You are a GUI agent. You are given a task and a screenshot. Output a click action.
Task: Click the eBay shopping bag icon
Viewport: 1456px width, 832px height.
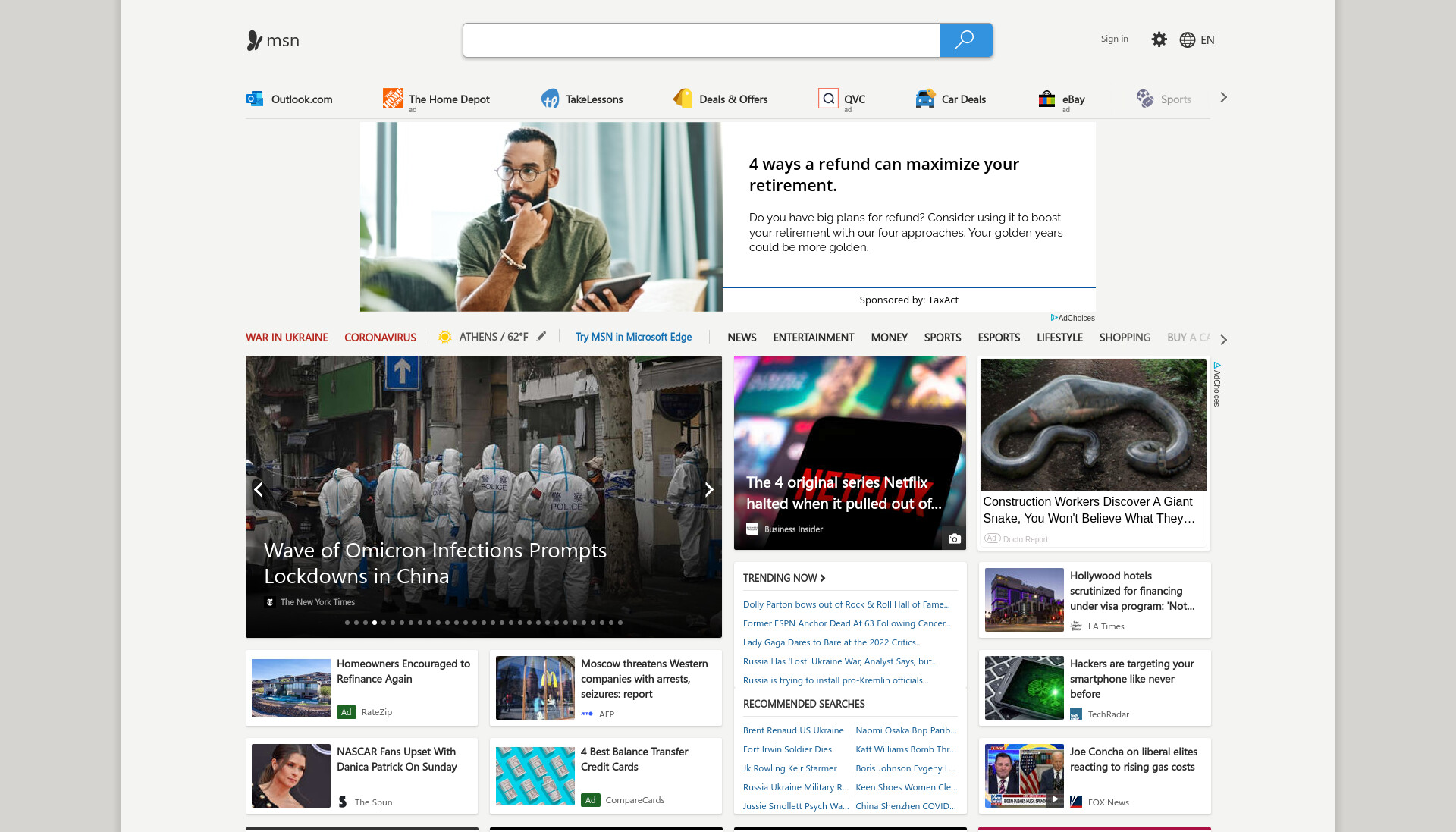pyautogui.click(x=1046, y=99)
